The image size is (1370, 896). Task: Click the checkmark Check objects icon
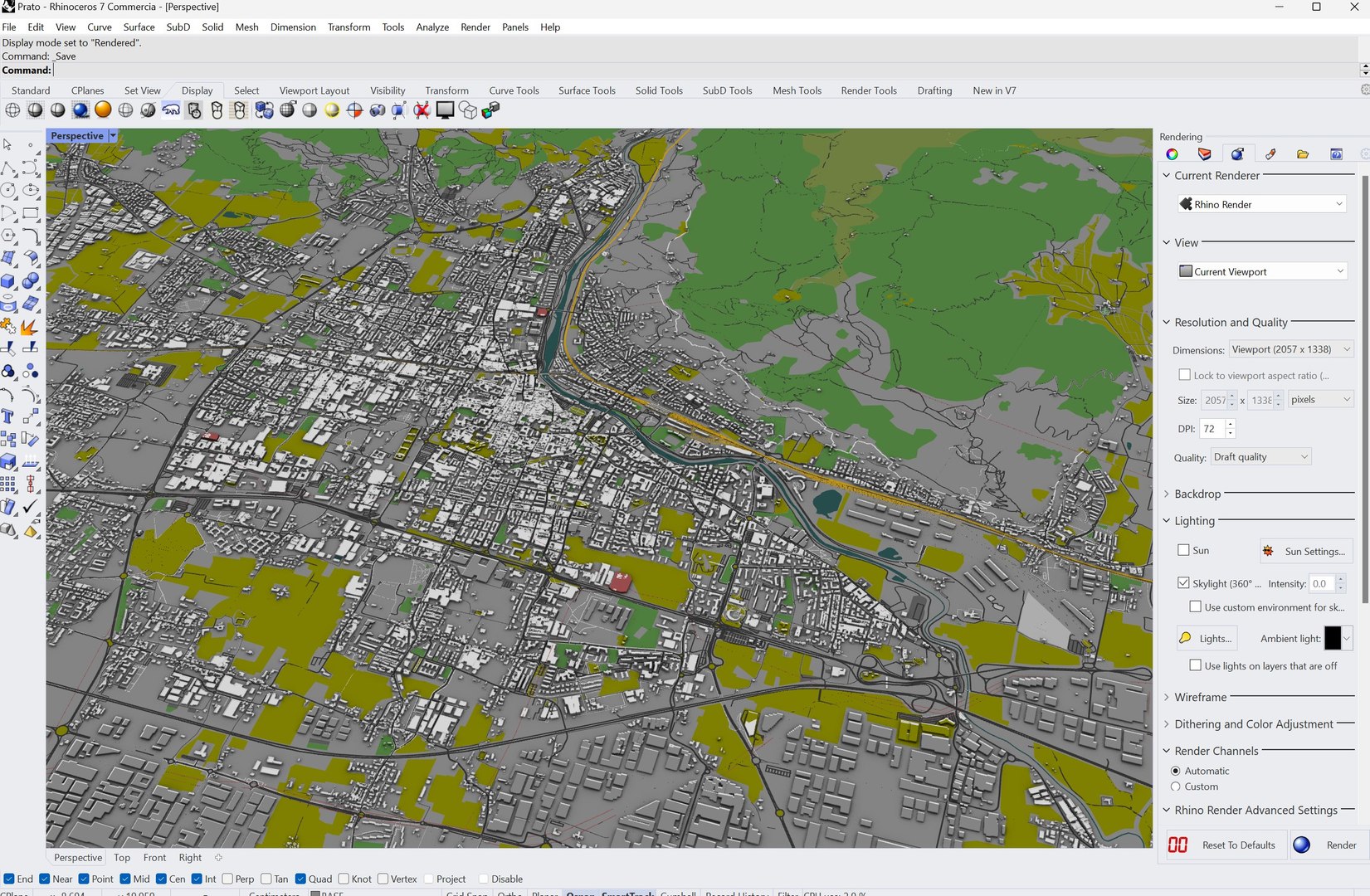point(31,506)
